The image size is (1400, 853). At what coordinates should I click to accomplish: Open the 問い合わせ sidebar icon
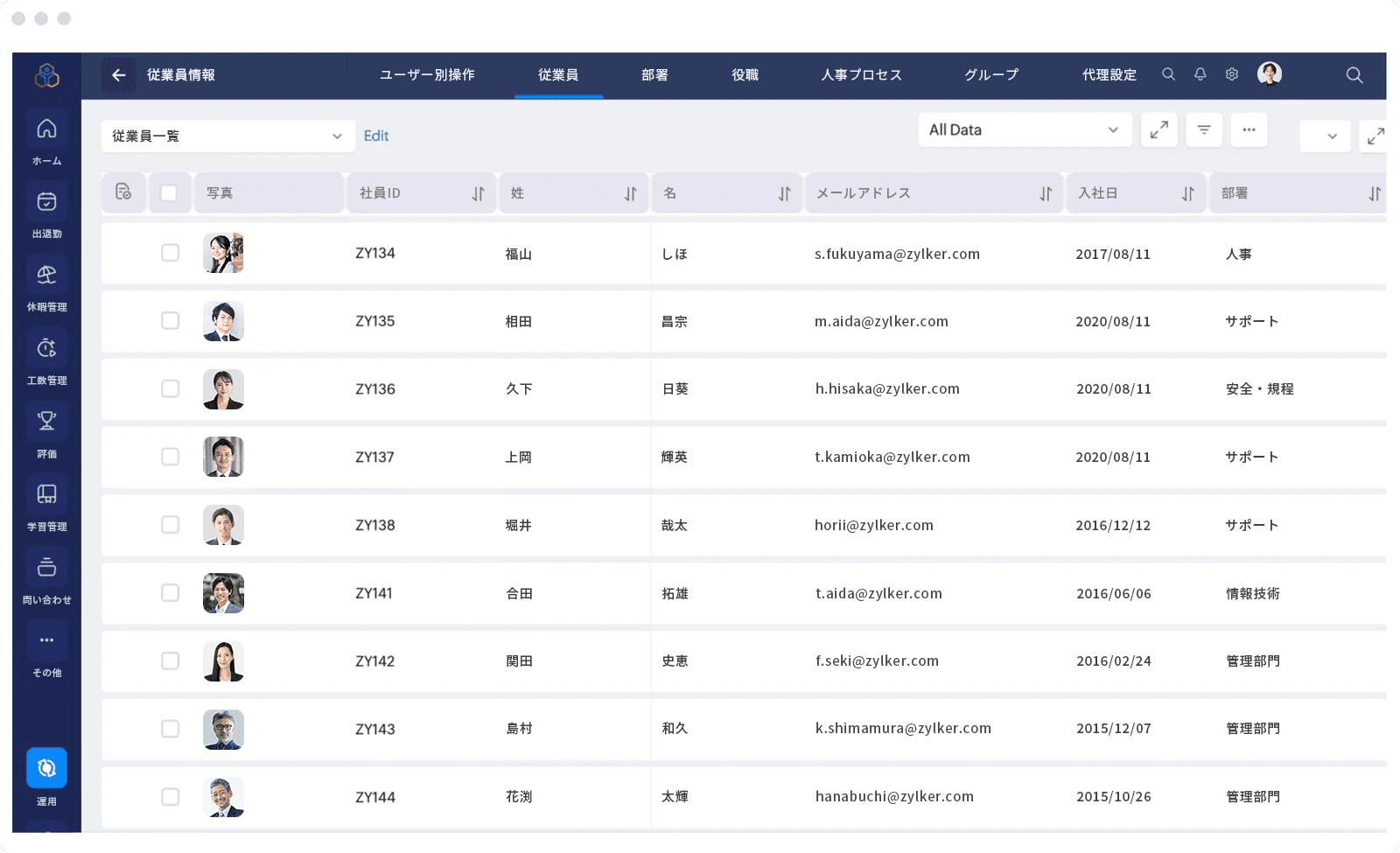coord(46,568)
